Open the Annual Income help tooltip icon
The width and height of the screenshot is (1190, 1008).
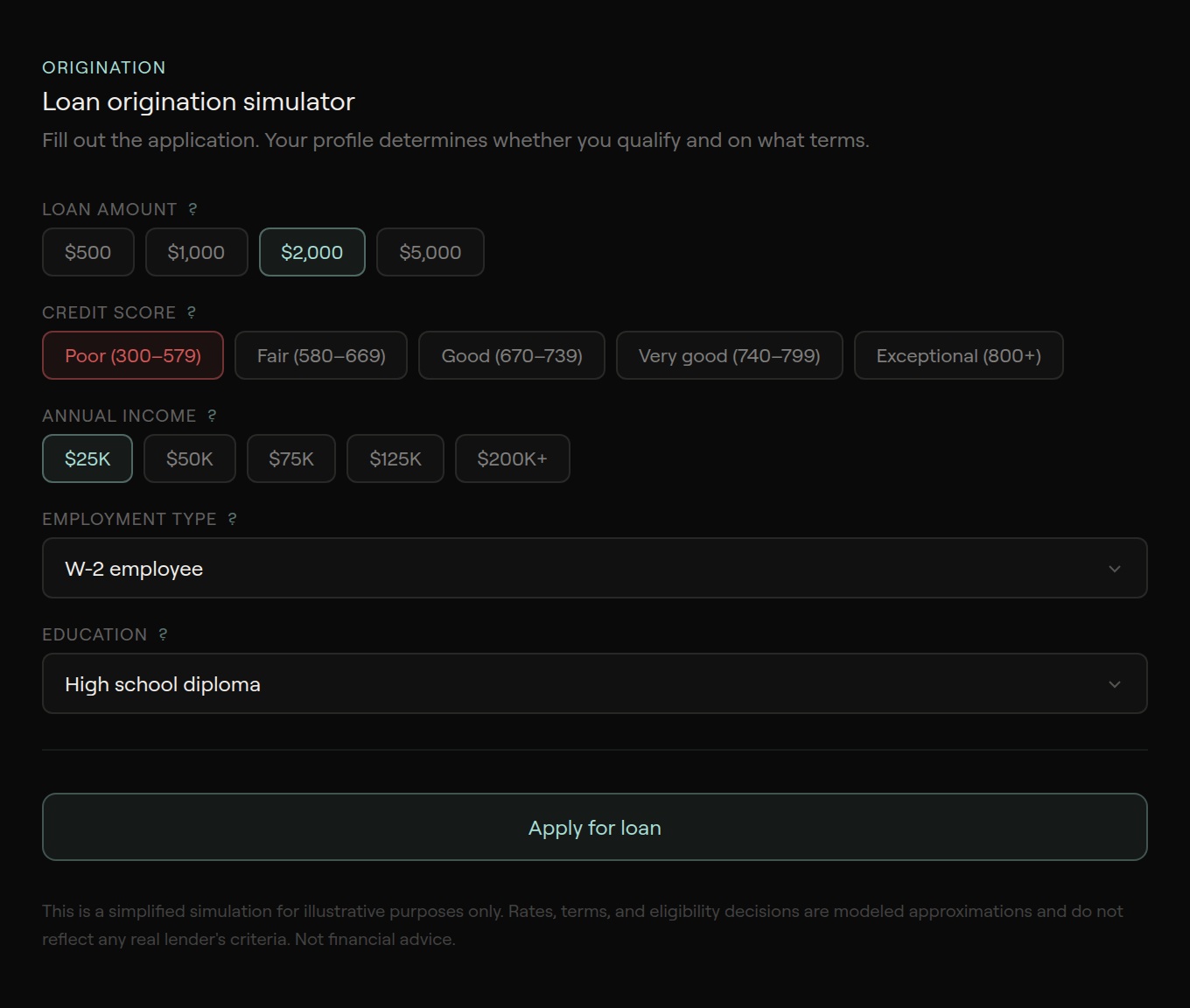[x=212, y=416]
